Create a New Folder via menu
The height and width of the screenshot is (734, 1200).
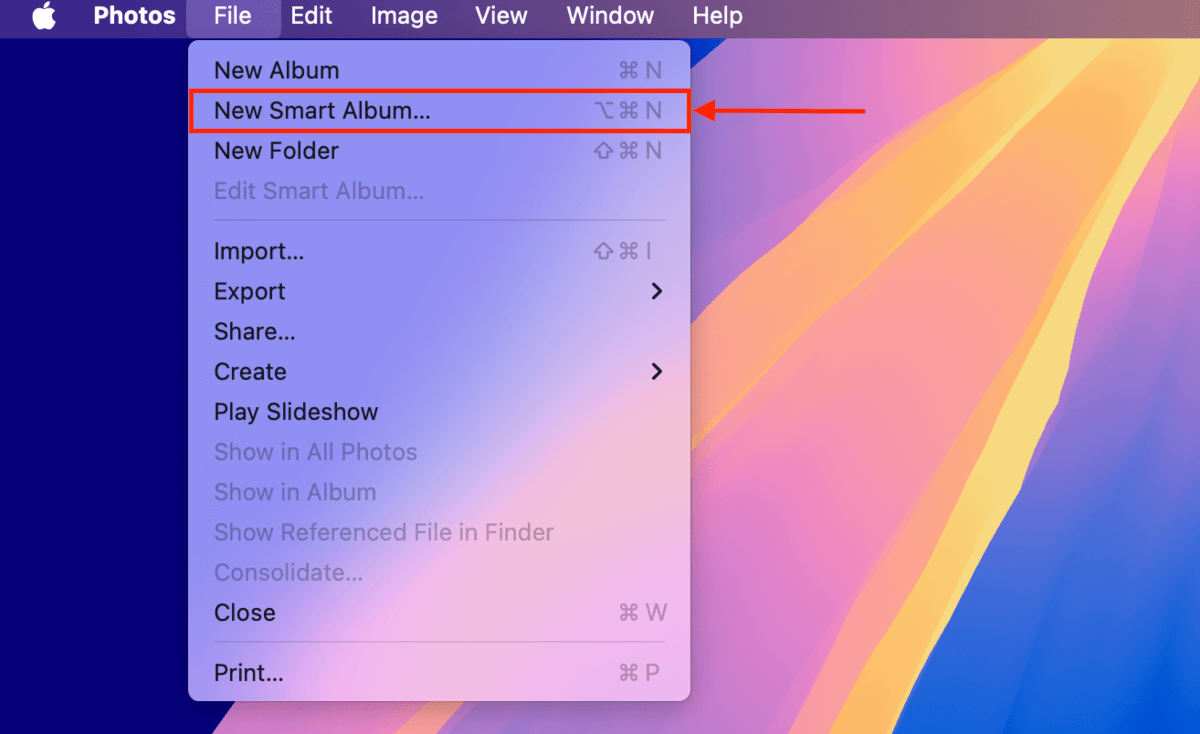(277, 151)
